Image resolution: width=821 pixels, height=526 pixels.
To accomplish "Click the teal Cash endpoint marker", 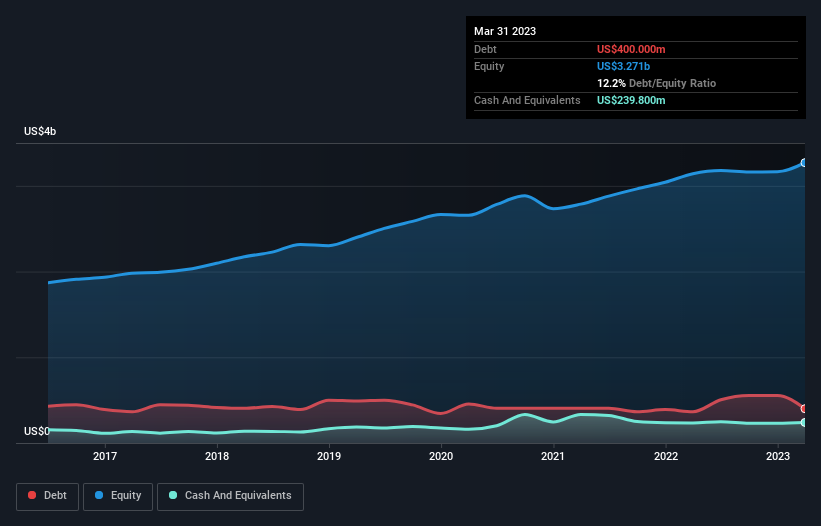I will pos(804,422).
